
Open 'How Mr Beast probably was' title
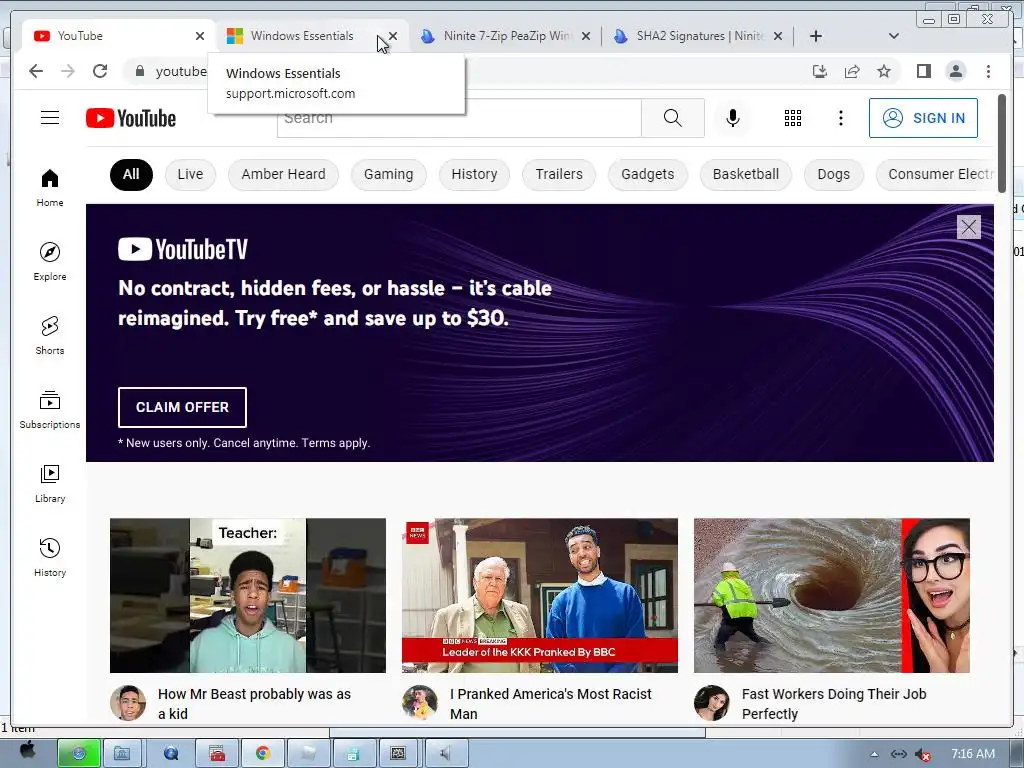[x=255, y=704]
